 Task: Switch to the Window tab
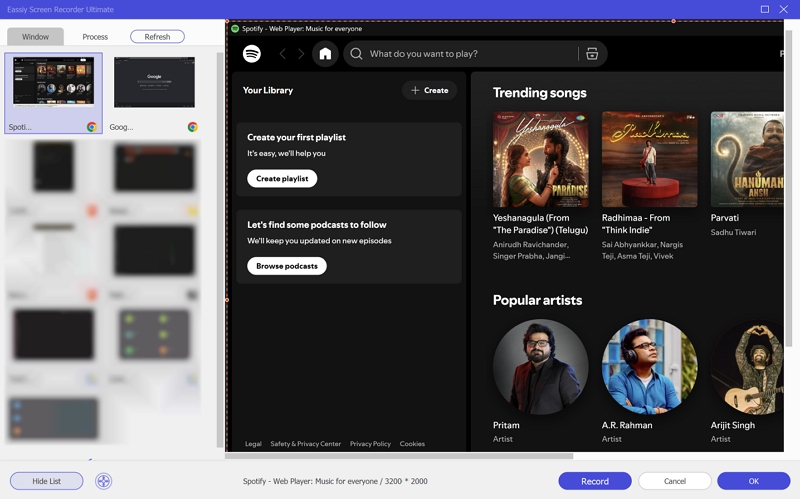pos(35,37)
